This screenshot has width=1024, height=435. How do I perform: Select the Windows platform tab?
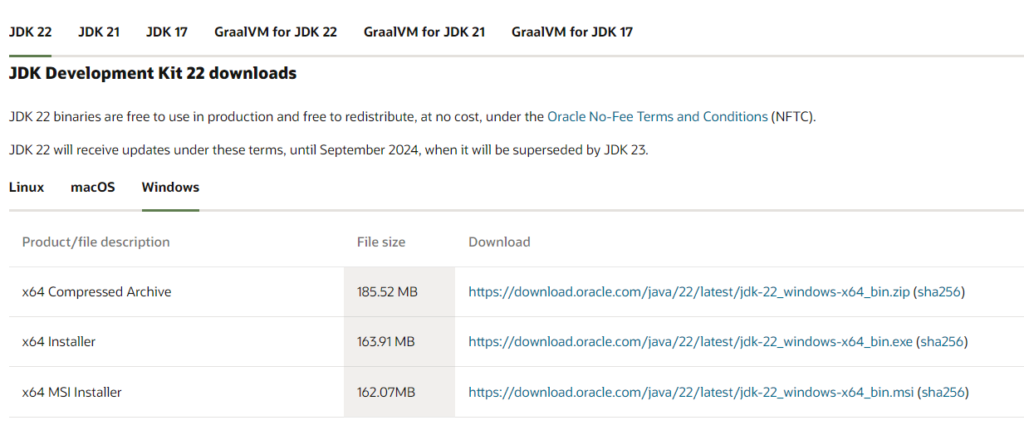(x=170, y=187)
